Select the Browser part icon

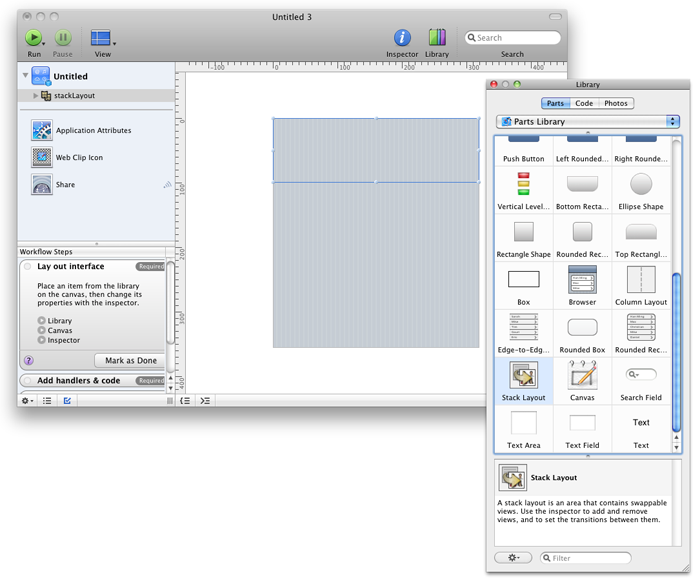point(582,281)
